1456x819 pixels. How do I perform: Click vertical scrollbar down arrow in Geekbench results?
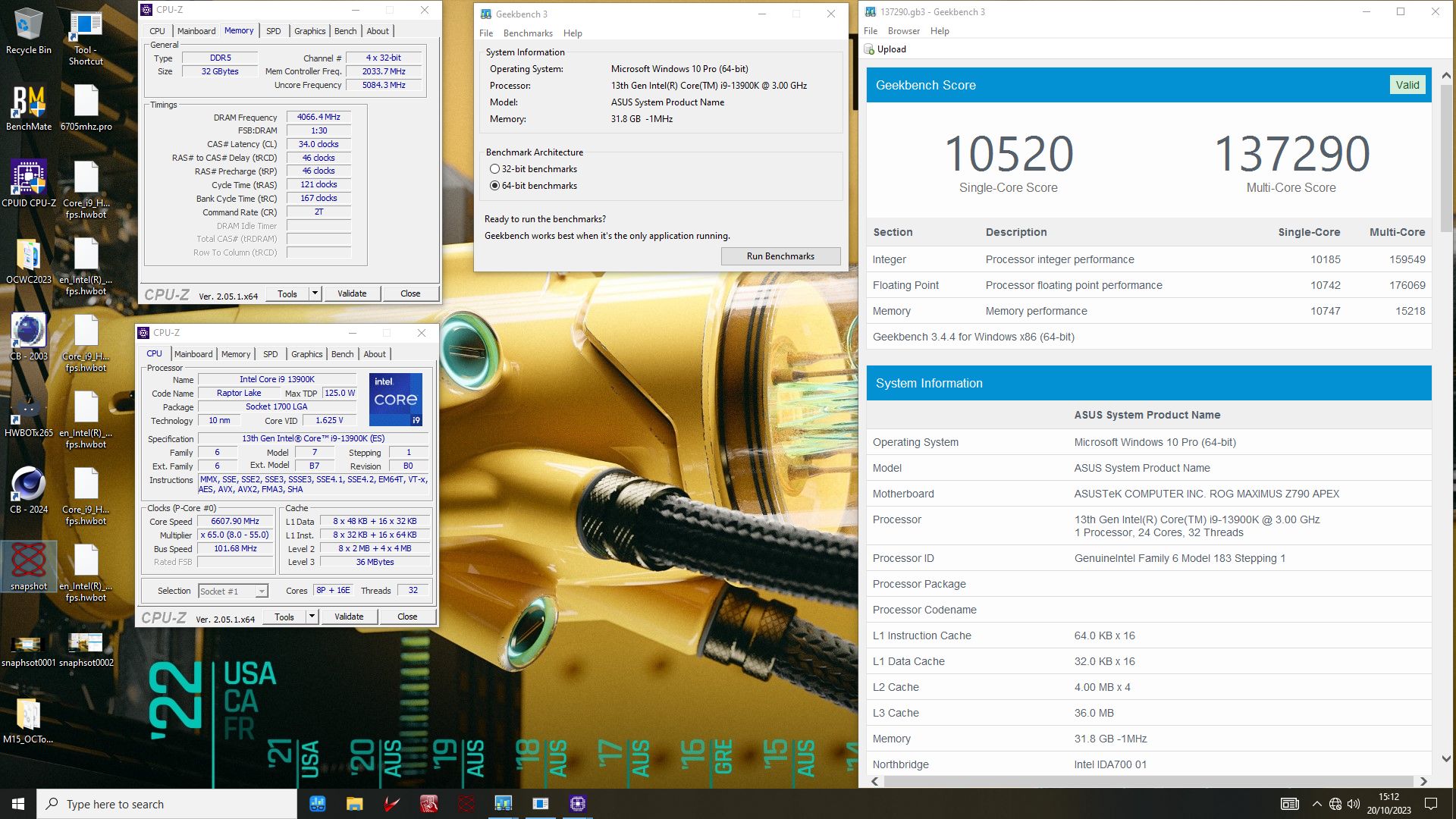[1445, 758]
